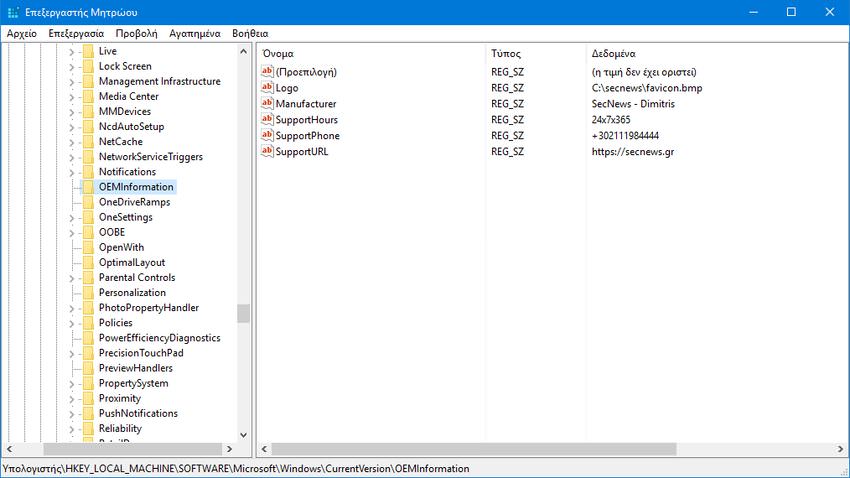Expand the Live key
The height and width of the screenshot is (478, 850).
point(72,51)
